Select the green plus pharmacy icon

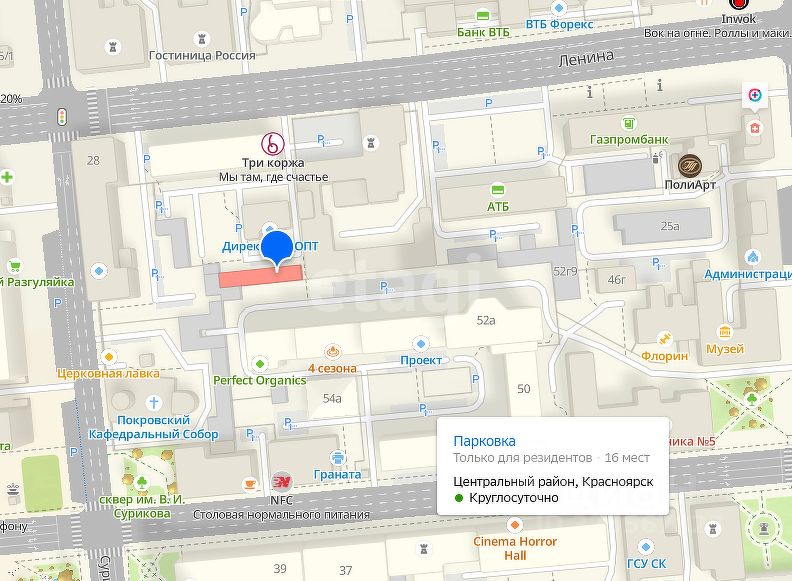(x=7, y=177)
